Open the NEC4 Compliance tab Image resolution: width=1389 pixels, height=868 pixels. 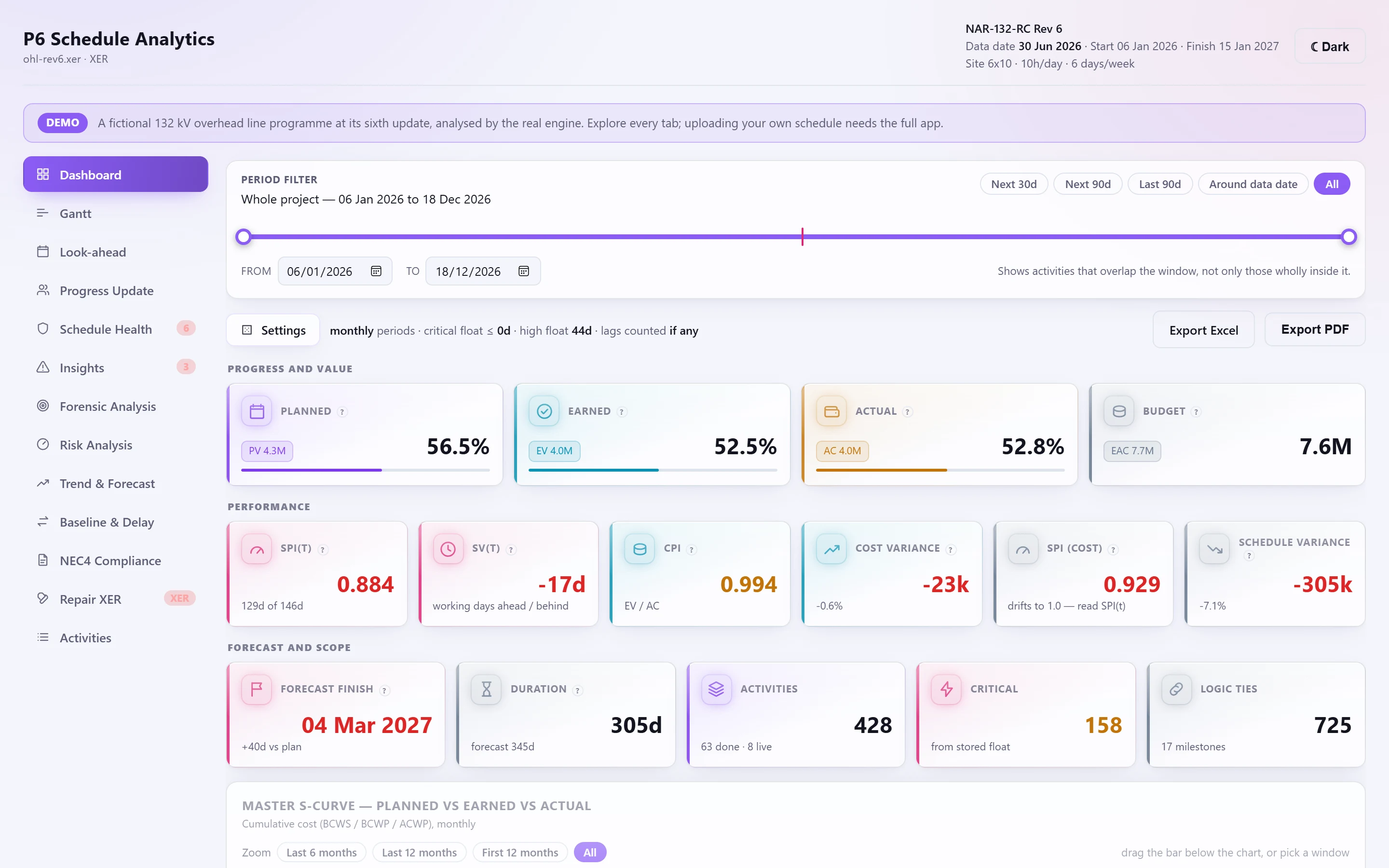(x=115, y=560)
